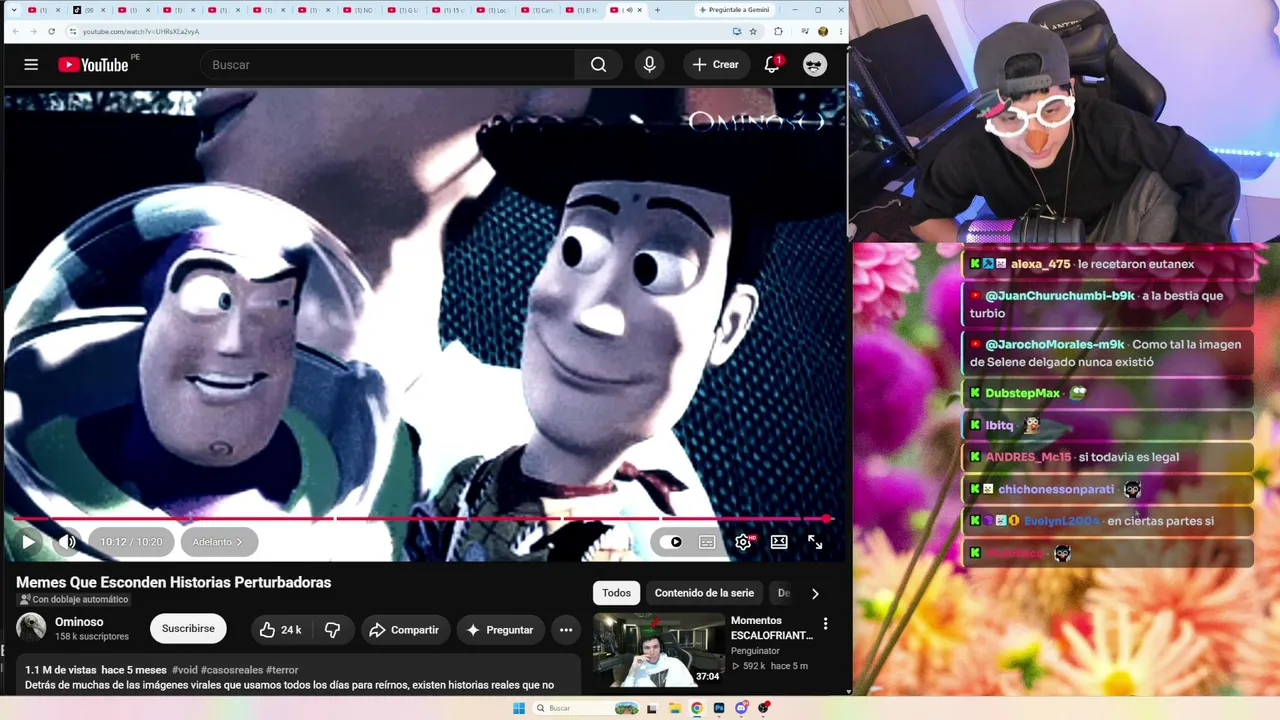Open the YouTube guide hamburger menu
Image resolution: width=1280 pixels, height=720 pixels.
pyautogui.click(x=31, y=65)
